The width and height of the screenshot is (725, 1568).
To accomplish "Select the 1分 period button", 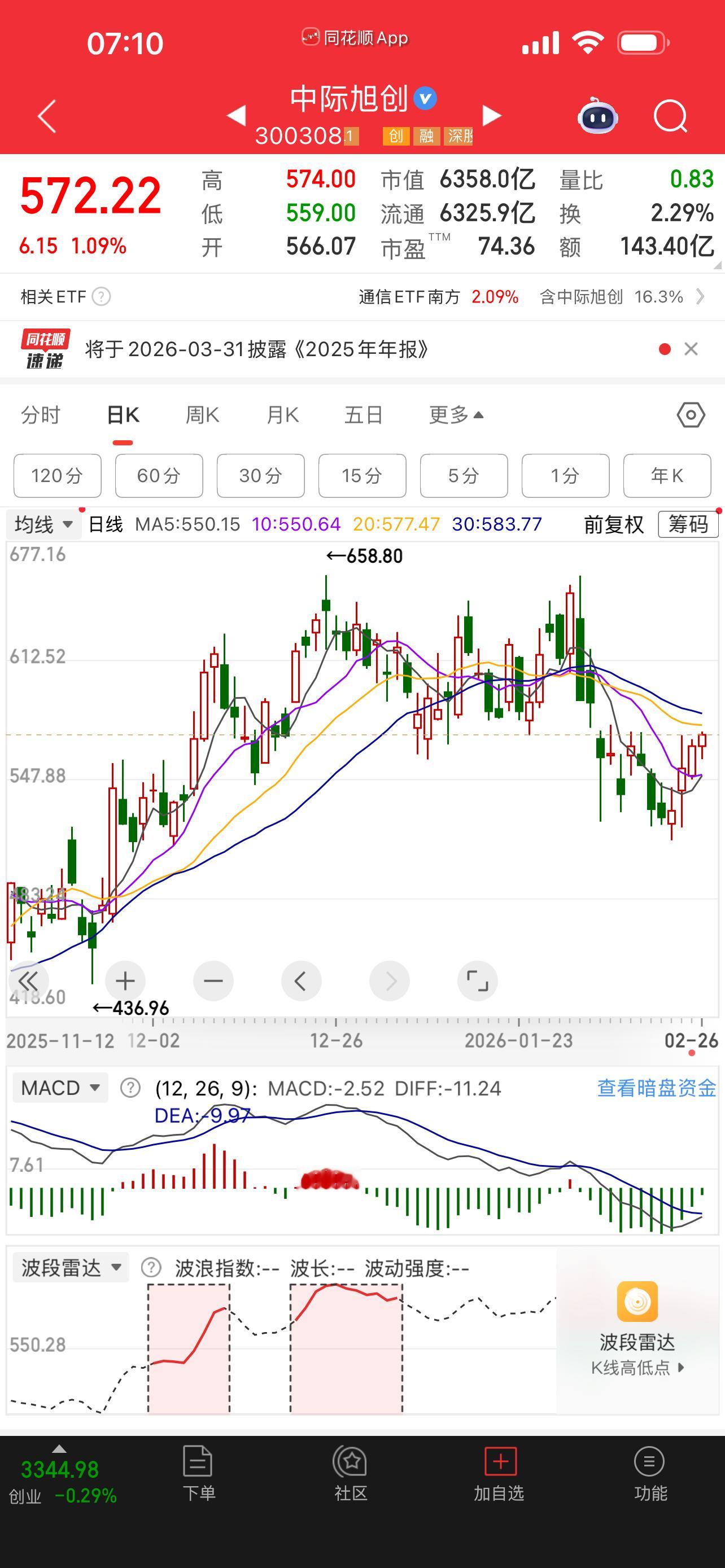I will tap(566, 475).
